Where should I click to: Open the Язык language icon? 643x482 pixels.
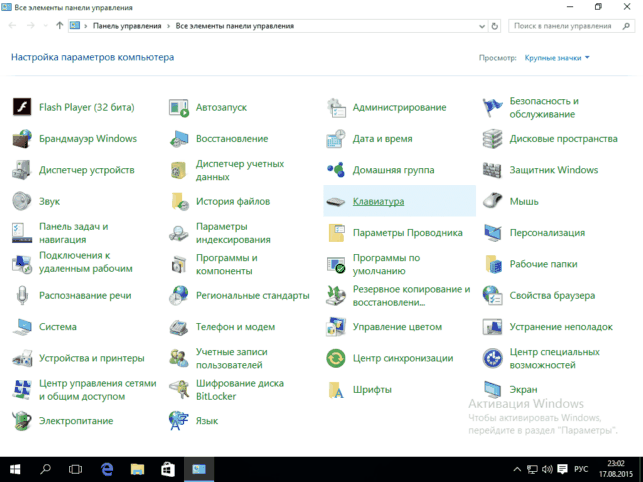pyautogui.click(x=179, y=421)
